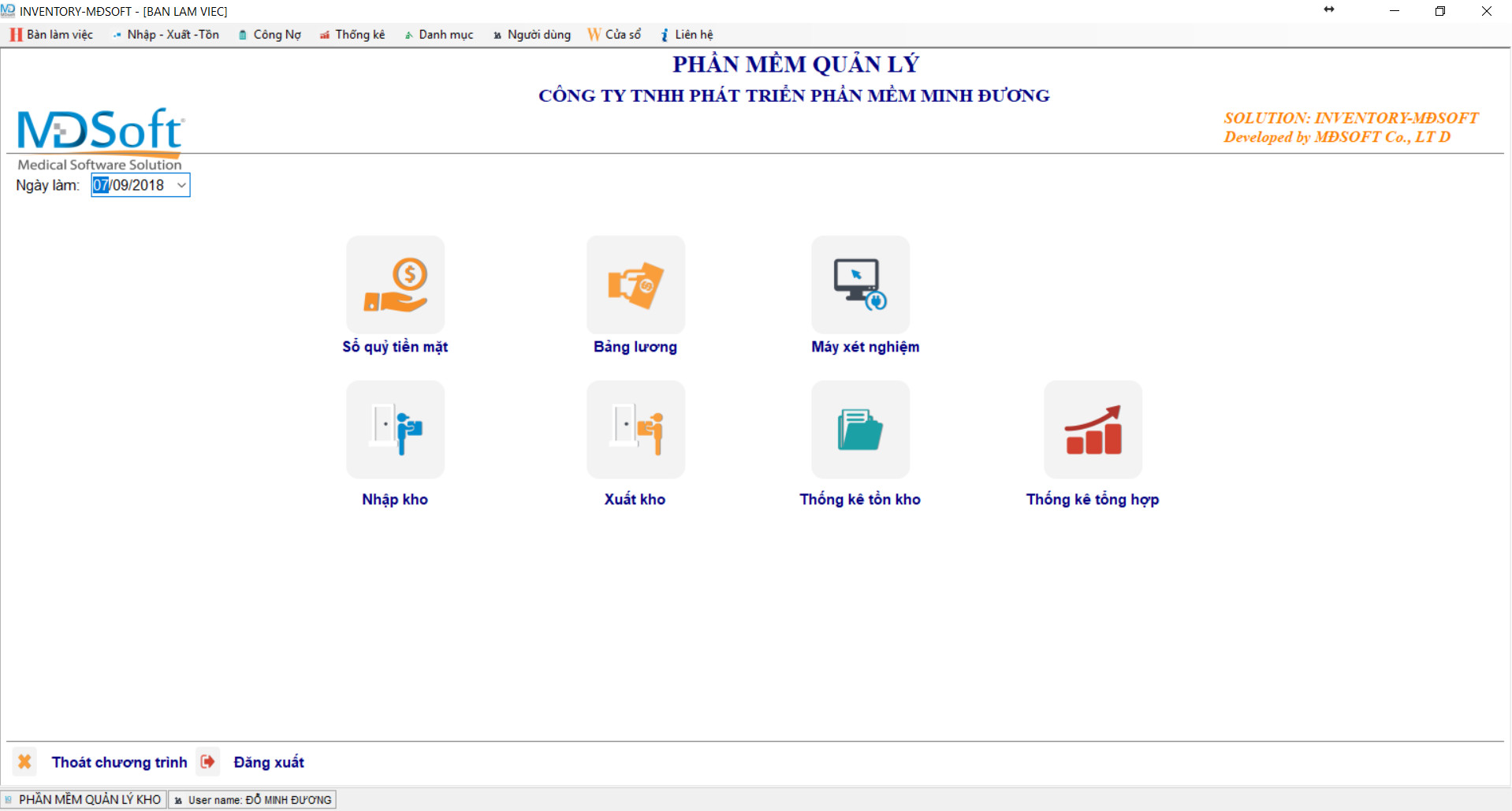Click the PHẦN MỀM QUẢN LÝ heading
This screenshot has height=811, width=1512.
tap(795, 64)
